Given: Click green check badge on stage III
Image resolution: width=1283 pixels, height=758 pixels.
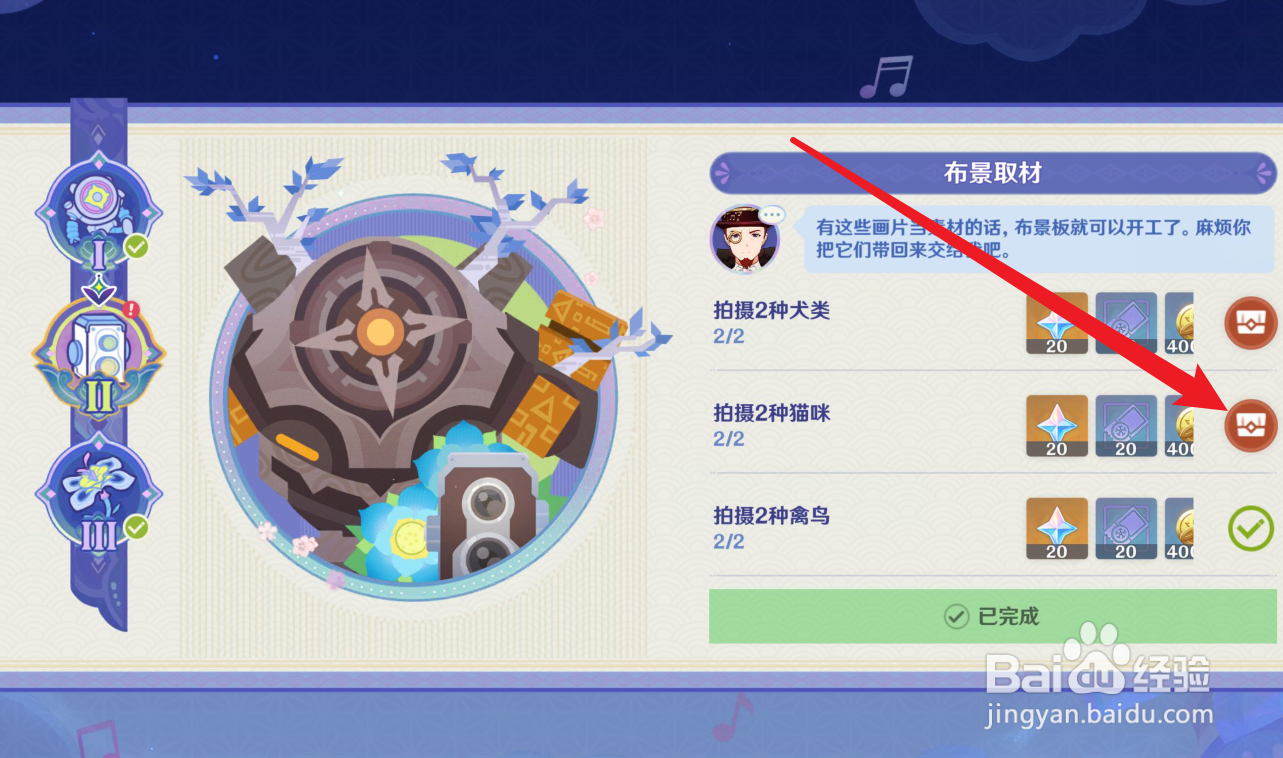Looking at the screenshot, I should (137, 527).
